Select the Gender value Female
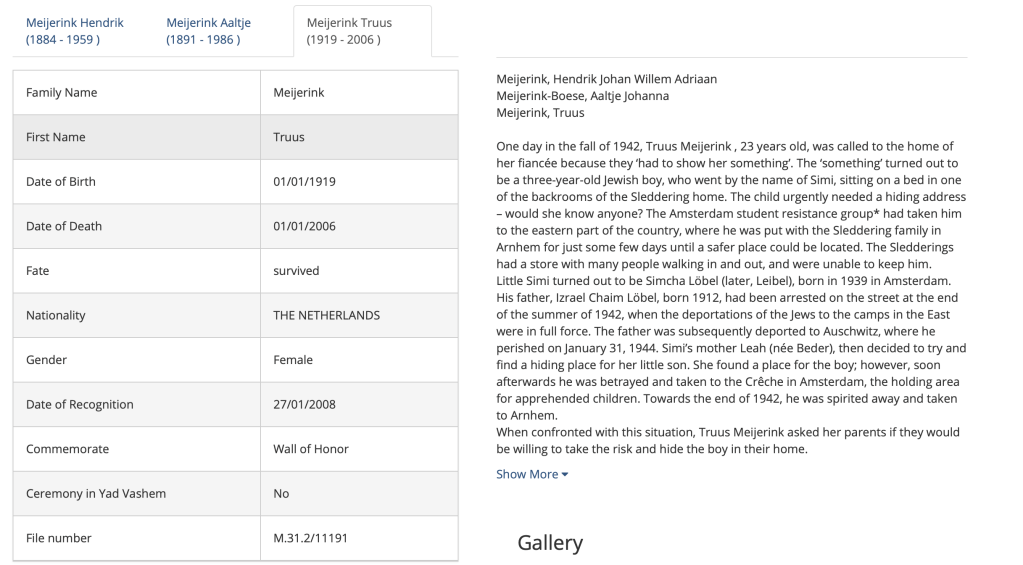The width and height of the screenshot is (1023, 565). tap(293, 360)
